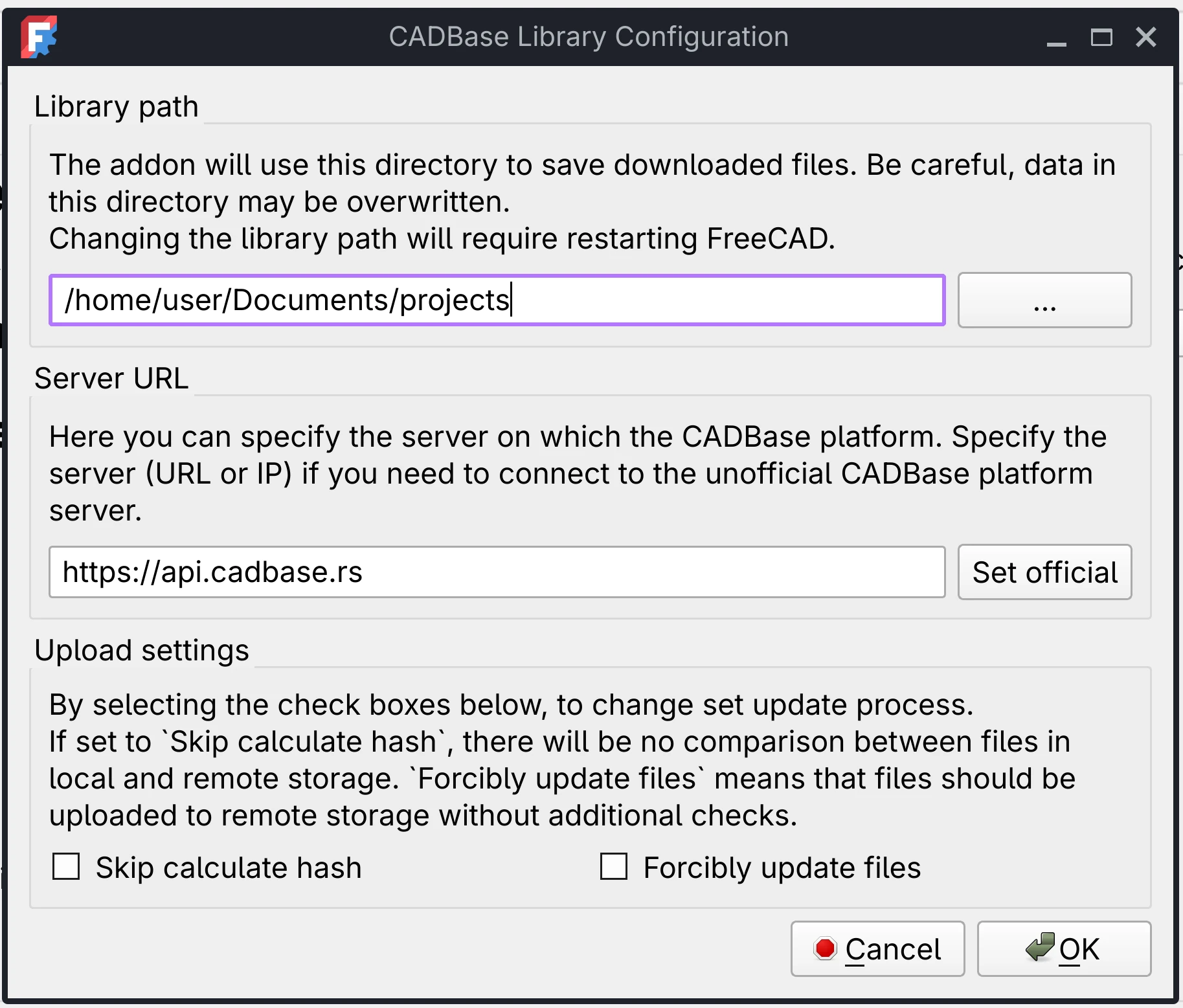
Task: Click the red stop icon on Cancel button
Action: (826, 948)
